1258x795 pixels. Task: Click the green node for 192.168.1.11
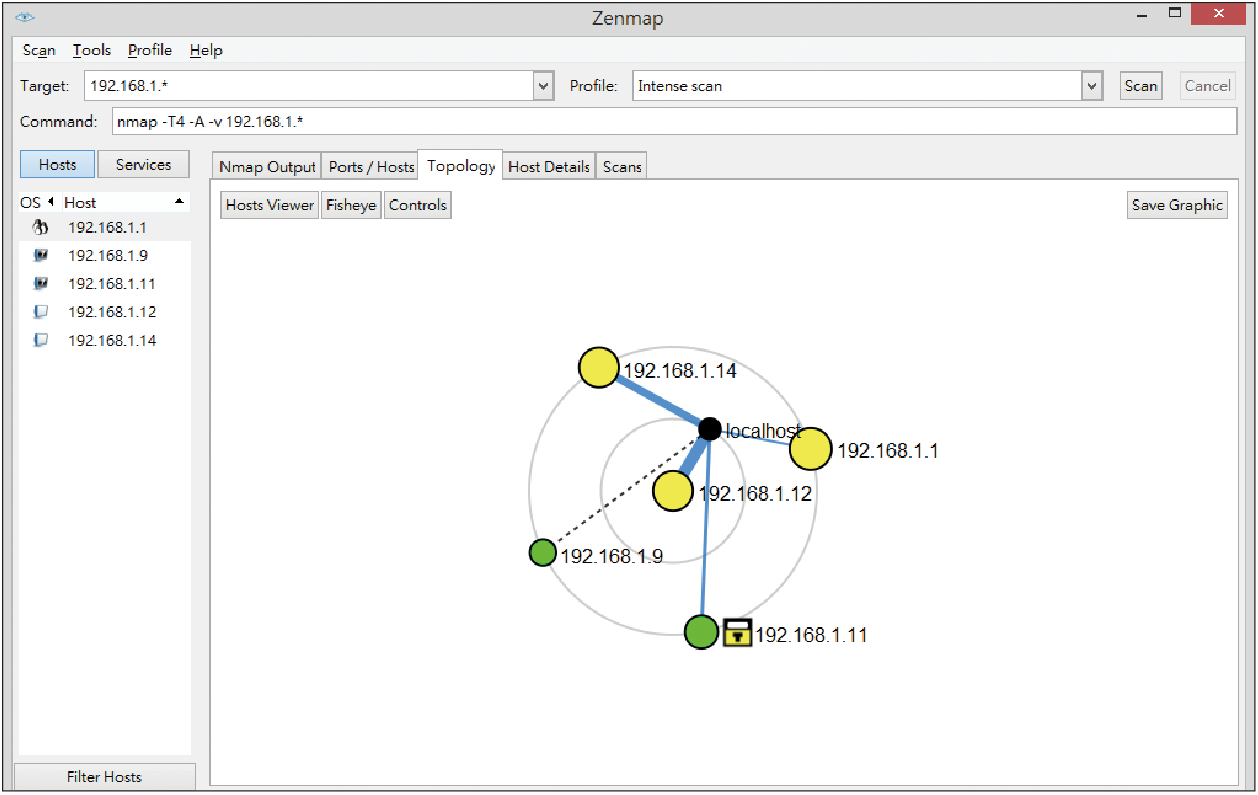[x=702, y=632]
